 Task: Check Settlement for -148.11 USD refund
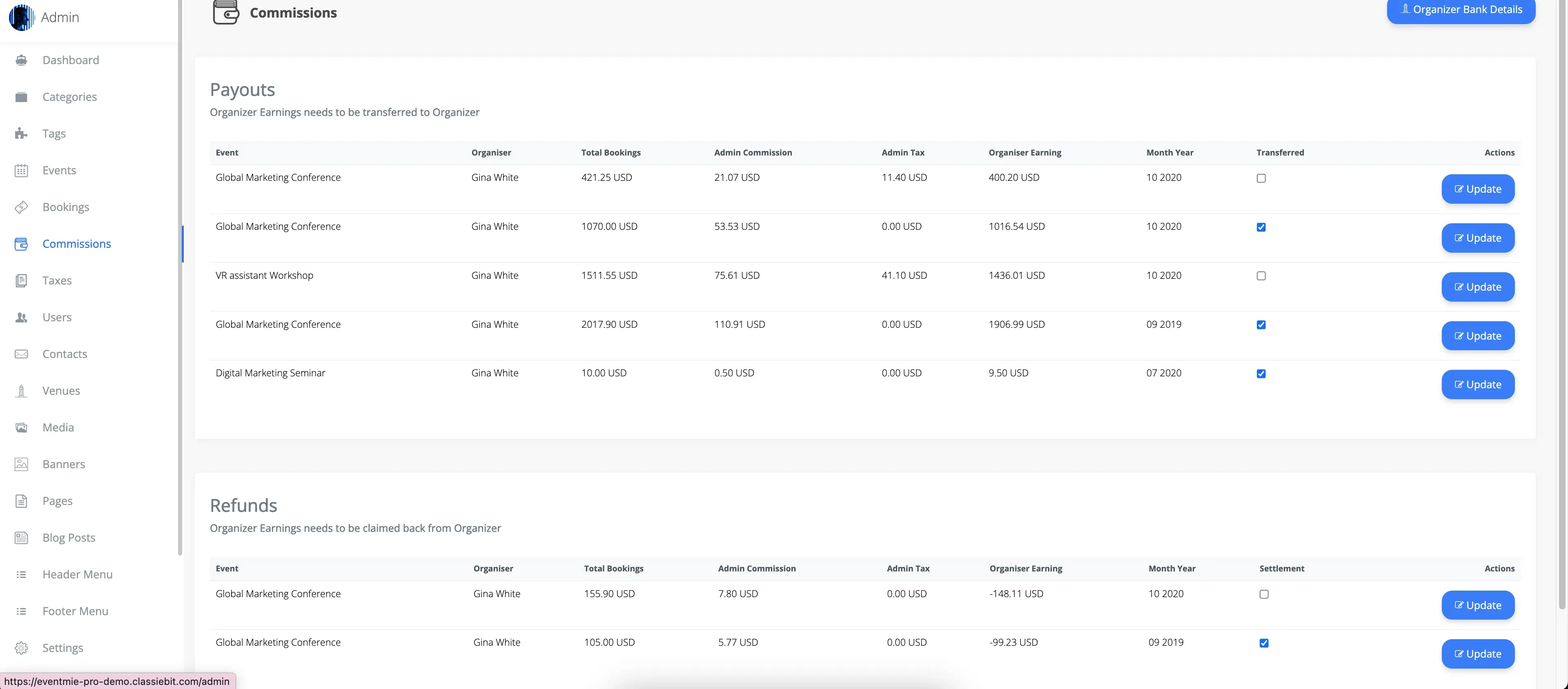click(1264, 594)
